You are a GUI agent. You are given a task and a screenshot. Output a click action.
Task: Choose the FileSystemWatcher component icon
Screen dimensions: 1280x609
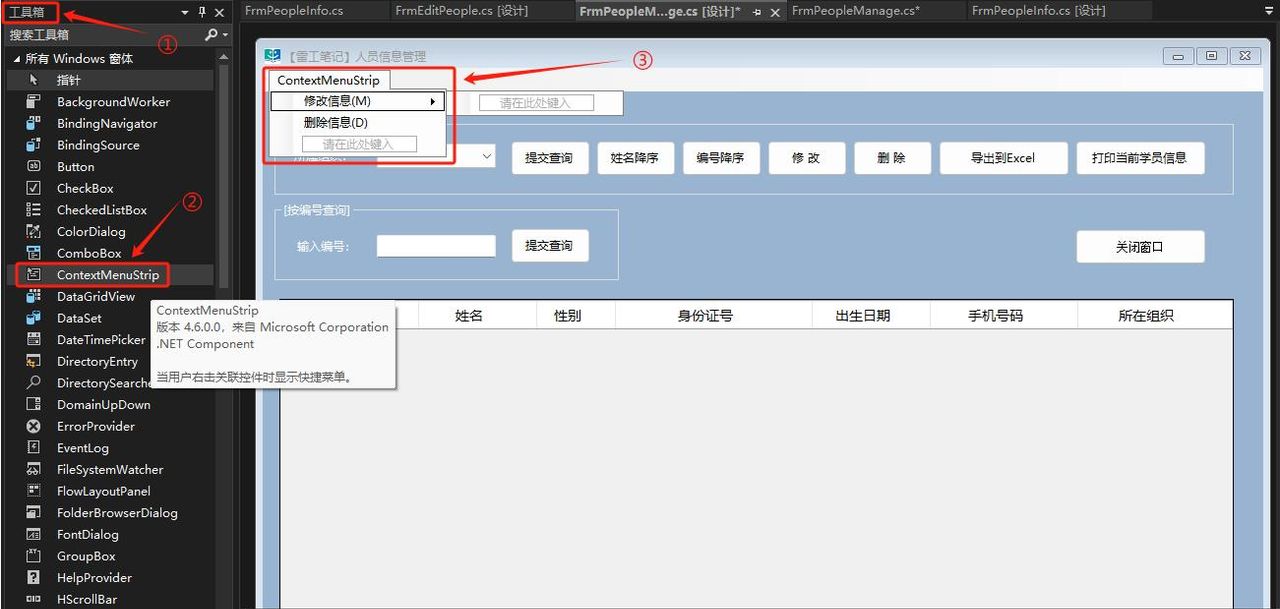(34, 470)
